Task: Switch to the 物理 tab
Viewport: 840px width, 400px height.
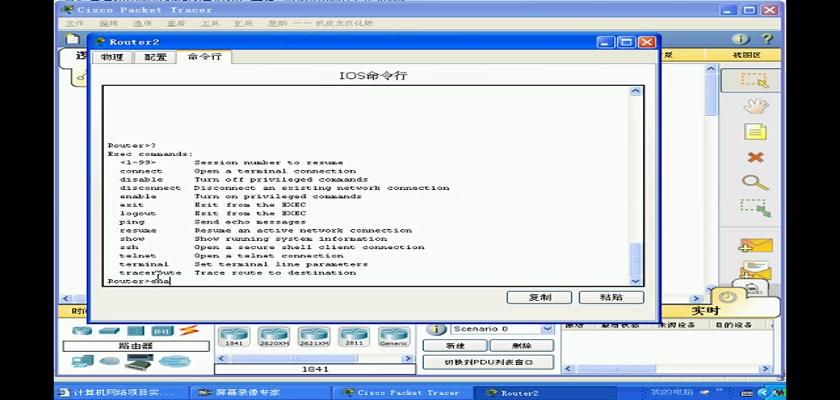Action: pos(113,57)
